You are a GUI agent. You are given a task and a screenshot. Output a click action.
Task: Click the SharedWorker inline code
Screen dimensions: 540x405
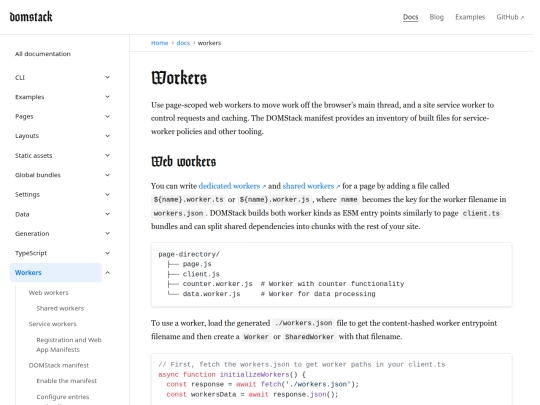point(309,337)
